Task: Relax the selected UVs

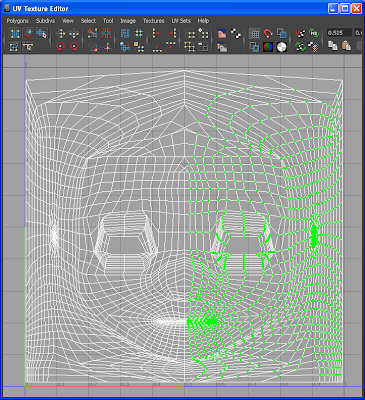Action: coord(139,47)
